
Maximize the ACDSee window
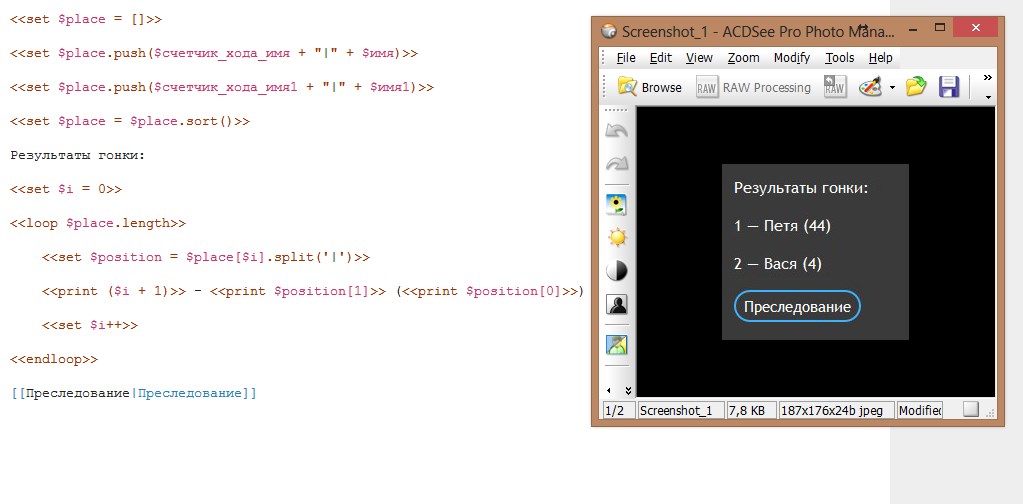(940, 27)
